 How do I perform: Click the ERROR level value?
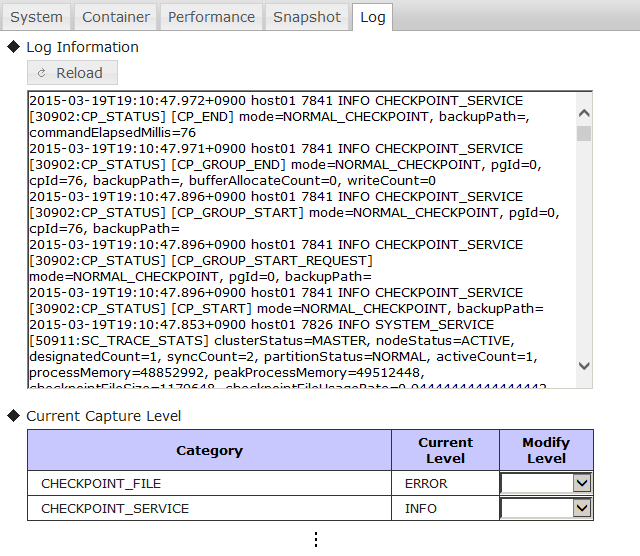tap(426, 483)
